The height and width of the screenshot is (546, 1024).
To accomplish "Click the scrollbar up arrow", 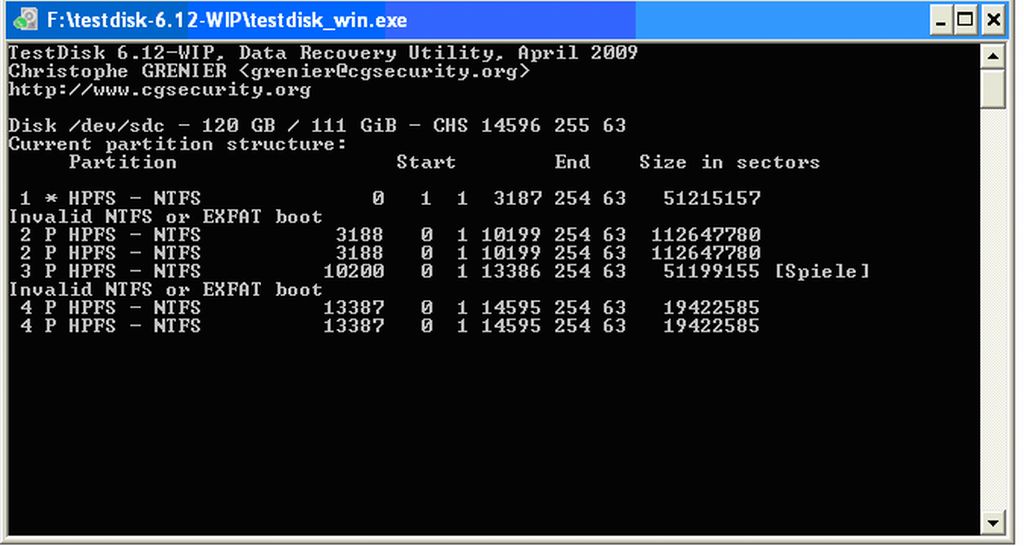I will [x=993, y=56].
